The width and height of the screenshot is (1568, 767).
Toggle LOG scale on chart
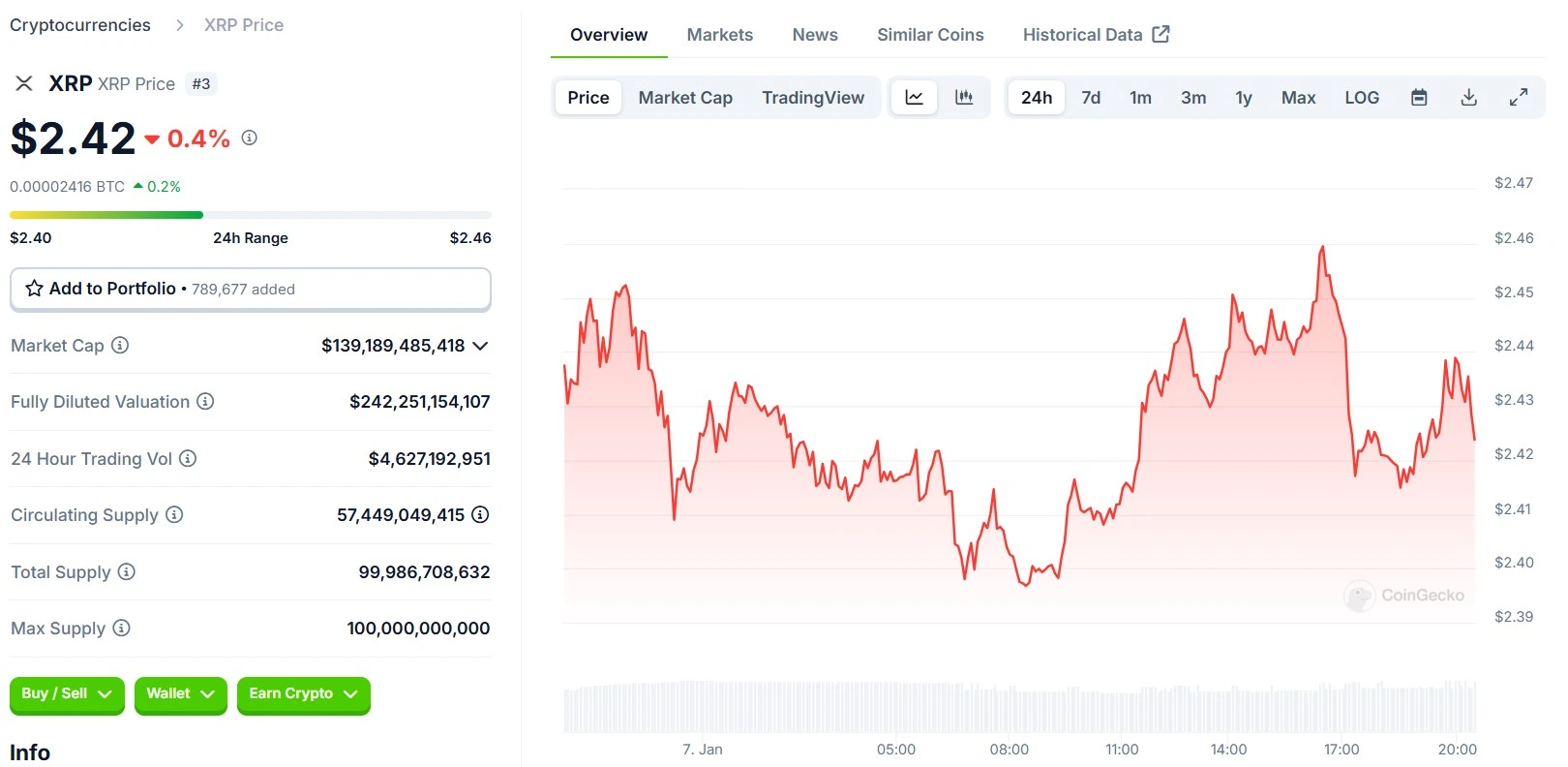click(1362, 97)
